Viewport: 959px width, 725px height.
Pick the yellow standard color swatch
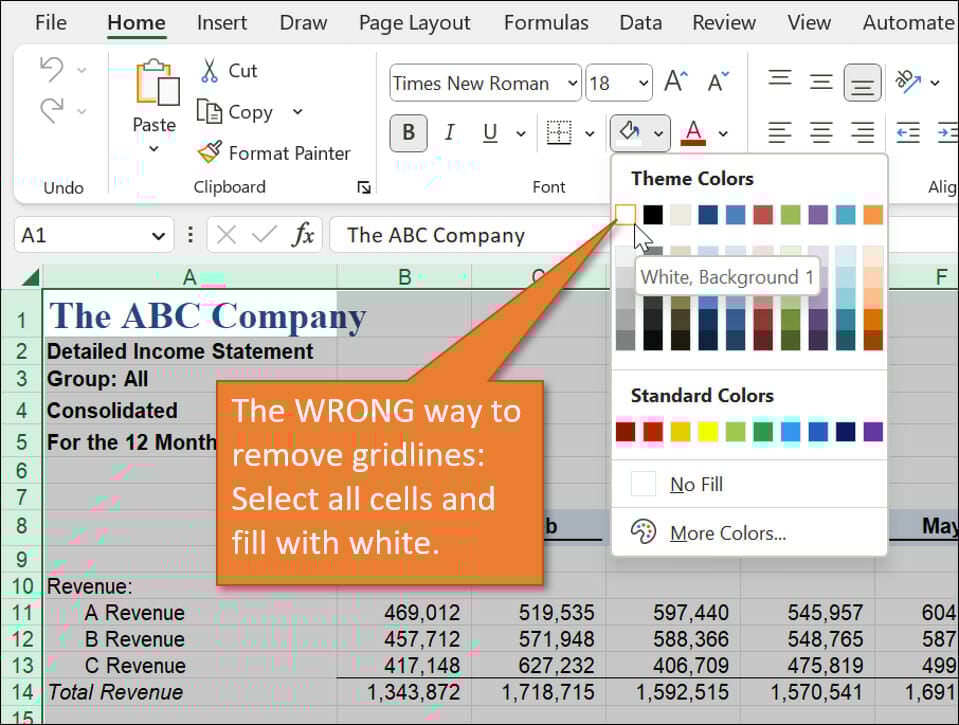707,432
